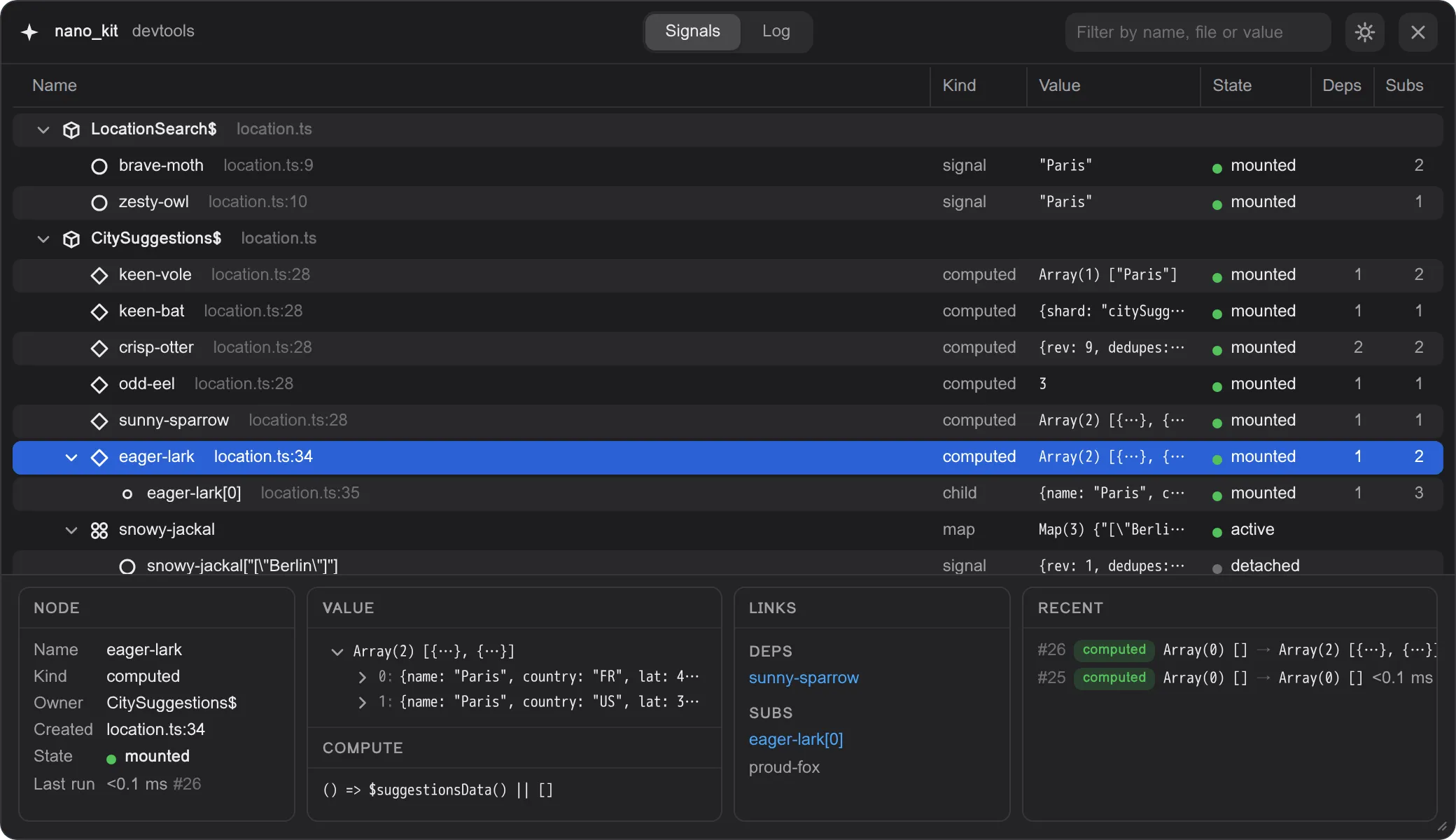Collapse the LocationSearch$ group chevron
1456x840 pixels.
click(x=43, y=129)
